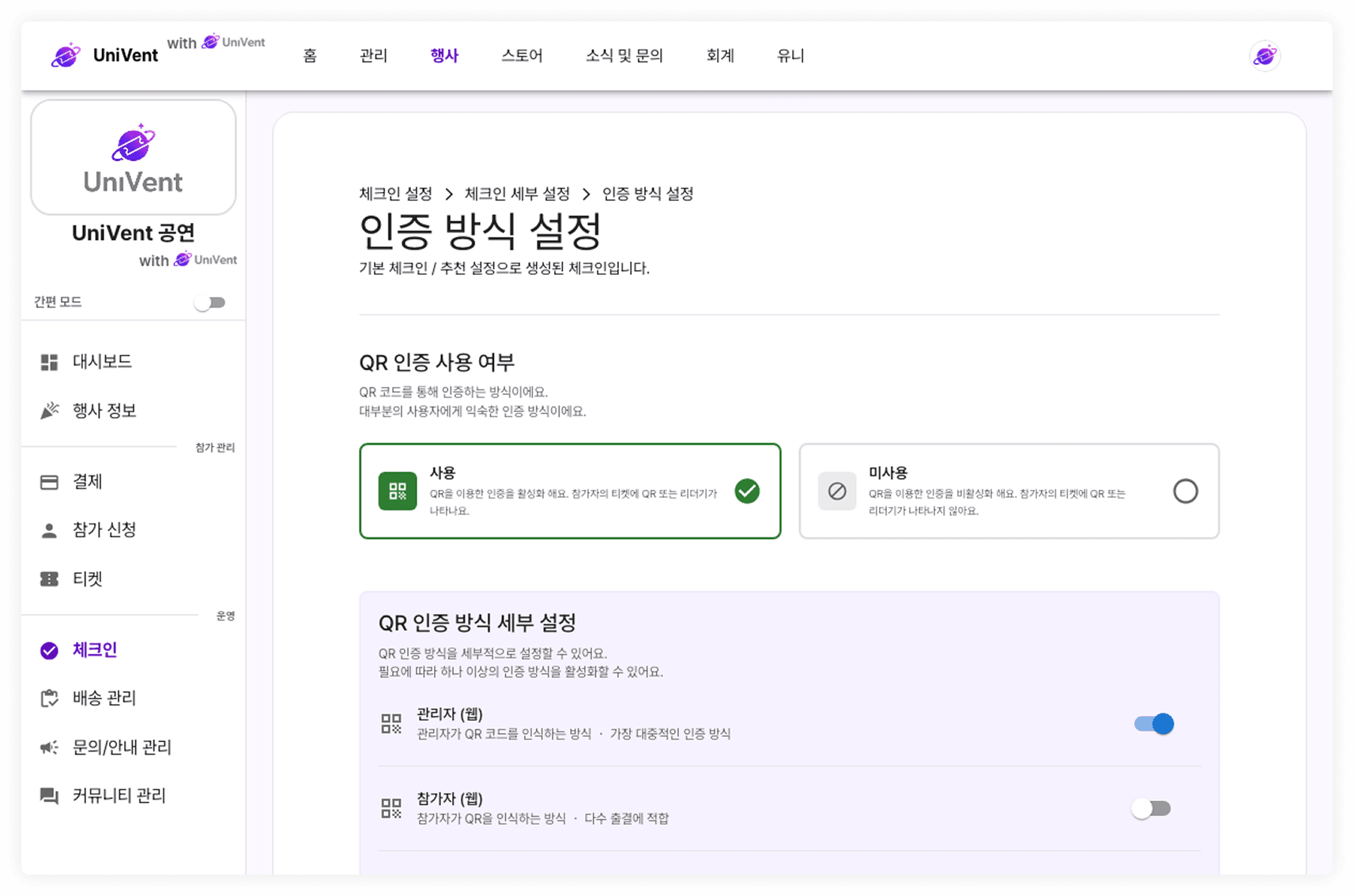This screenshot has height=896, width=1354.
Task: Click the 행사 정보 party icon
Action: pyautogui.click(x=49, y=411)
